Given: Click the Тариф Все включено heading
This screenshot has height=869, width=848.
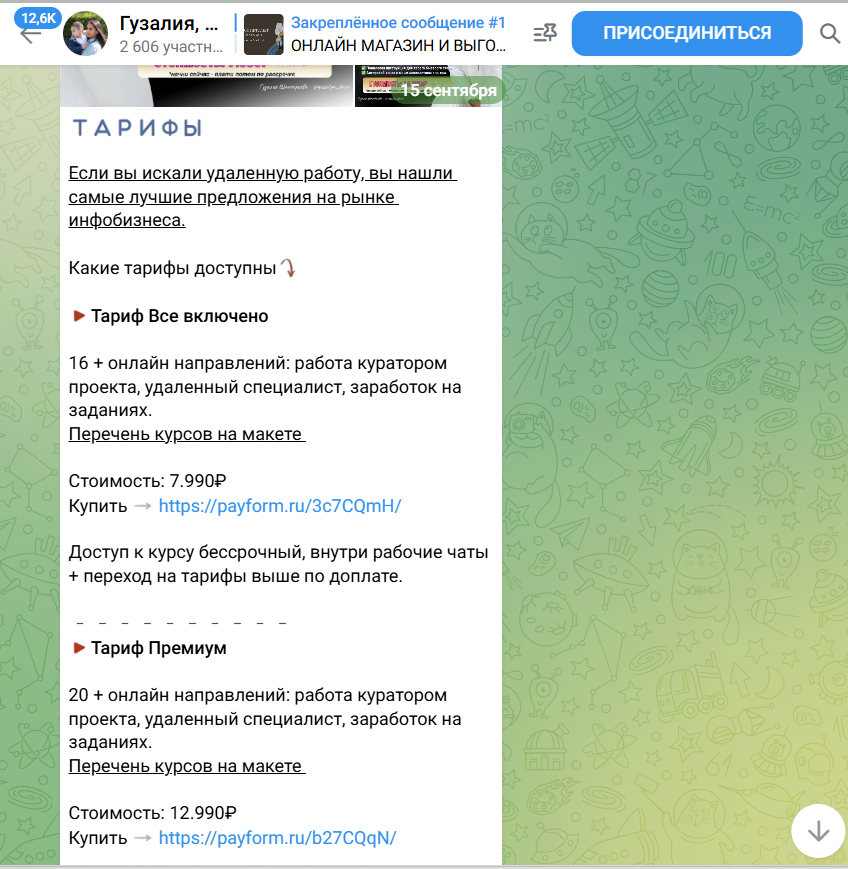Looking at the screenshot, I should pos(179,316).
